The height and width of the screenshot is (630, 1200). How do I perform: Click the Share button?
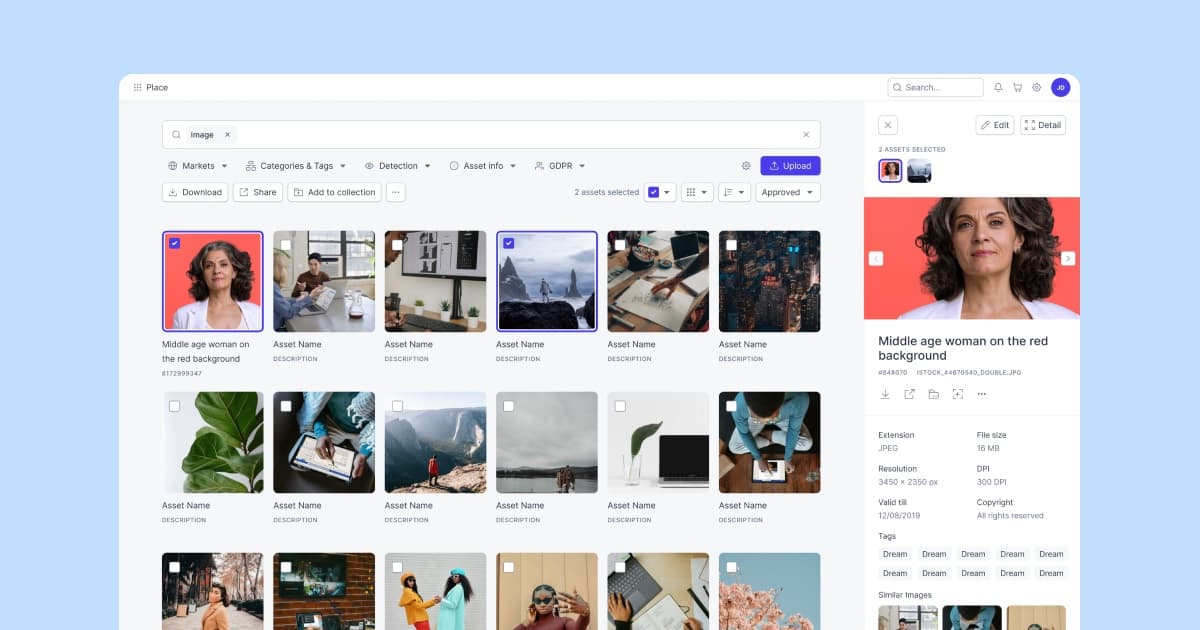click(x=258, y=192)
